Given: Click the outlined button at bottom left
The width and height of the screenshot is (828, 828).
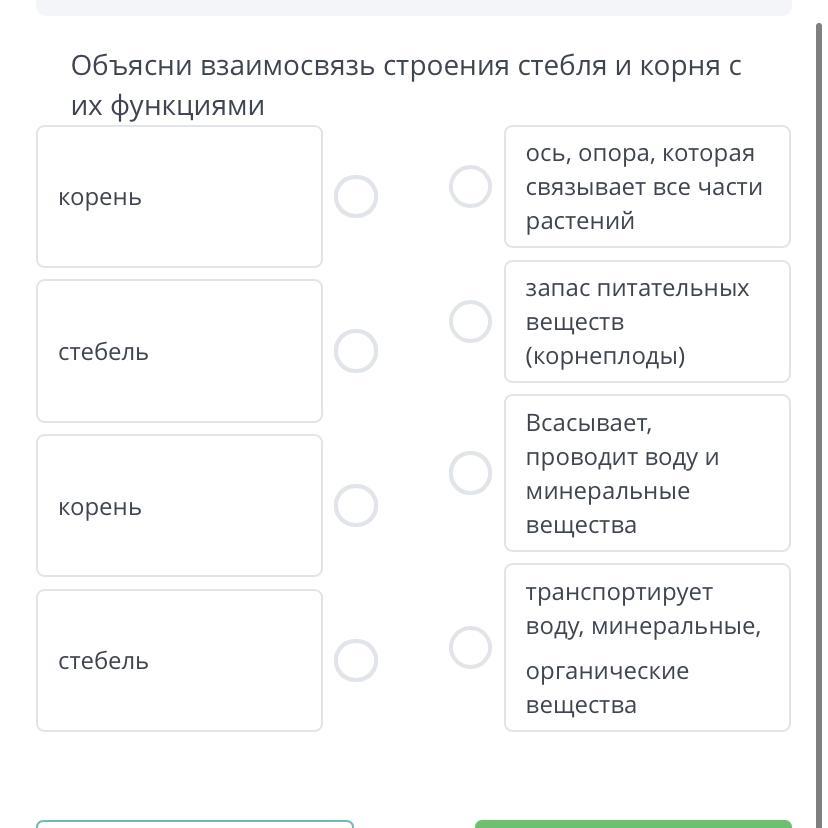Looking at the screenshot, I should click(195, 824).
